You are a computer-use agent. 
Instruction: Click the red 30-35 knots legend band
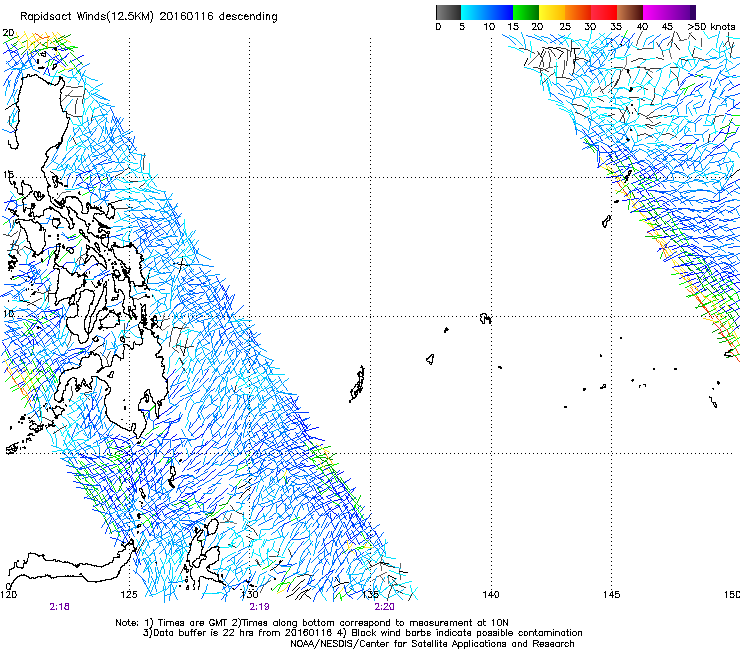[604, 12]
